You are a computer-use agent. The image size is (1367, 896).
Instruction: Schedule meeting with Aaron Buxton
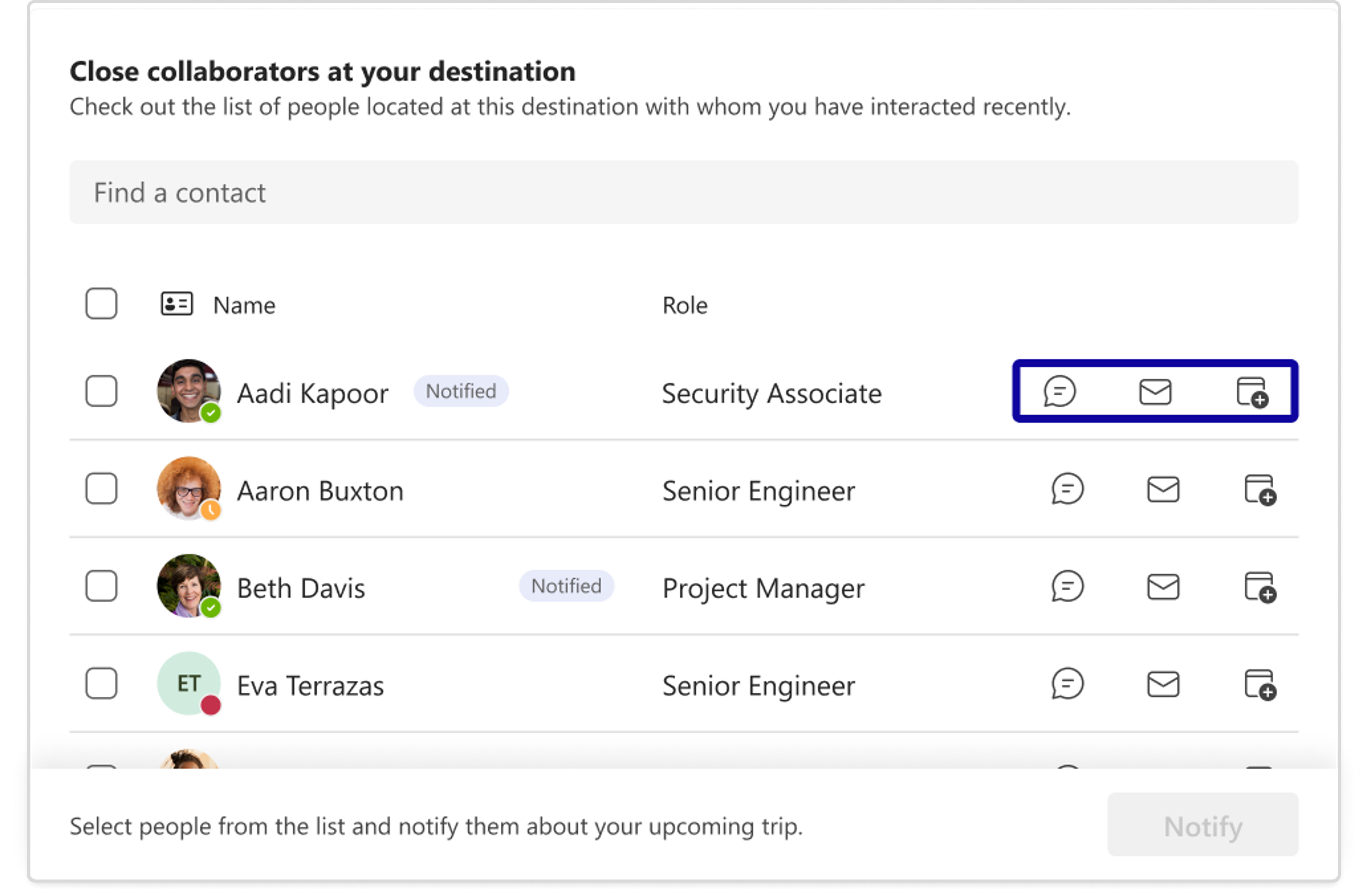click(1259, 490)
